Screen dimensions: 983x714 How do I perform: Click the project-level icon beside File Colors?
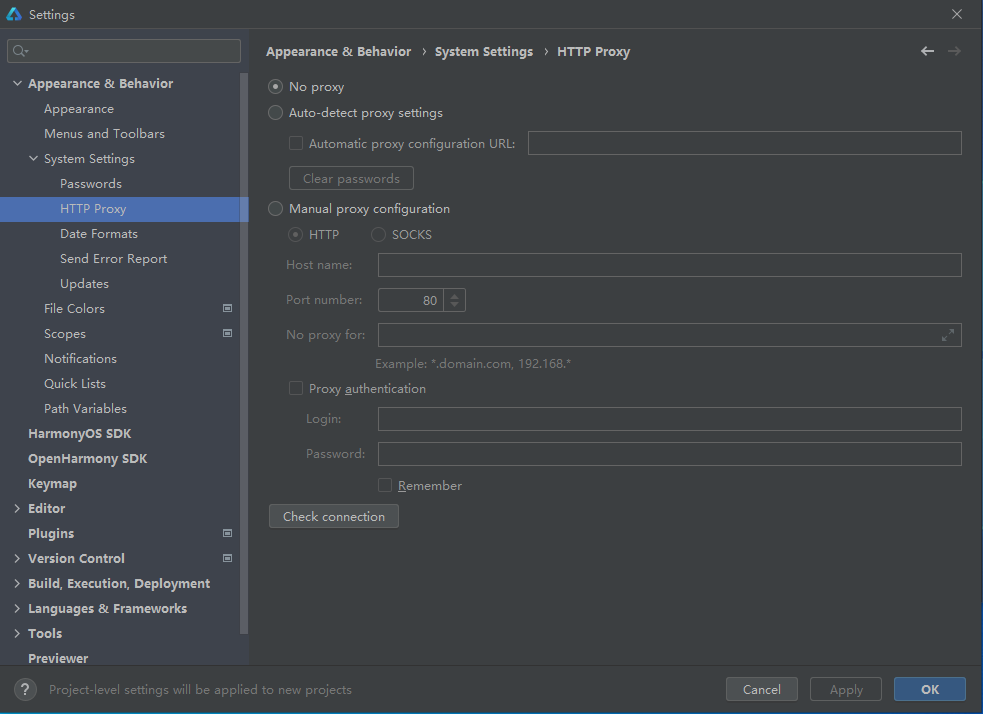[x=228, y=308]
